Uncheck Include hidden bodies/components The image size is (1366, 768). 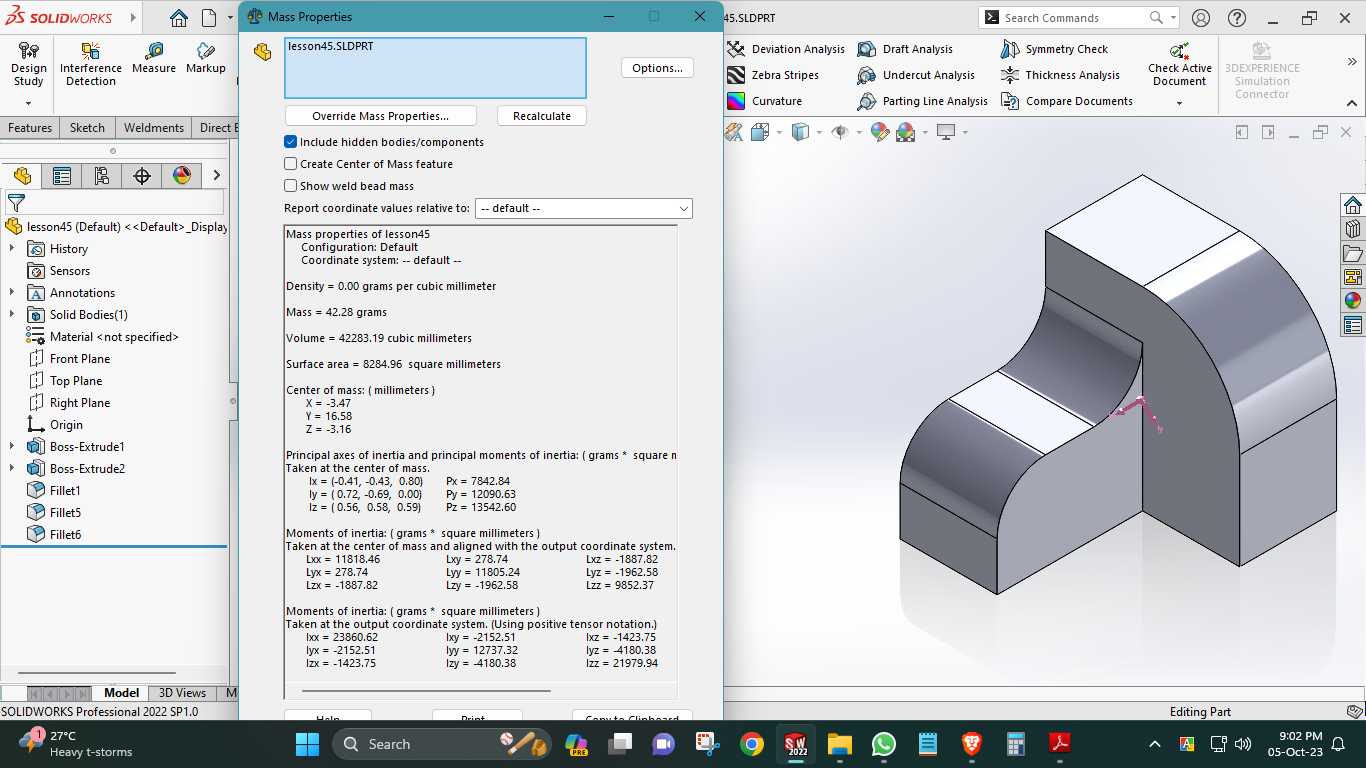pos(291,142)
